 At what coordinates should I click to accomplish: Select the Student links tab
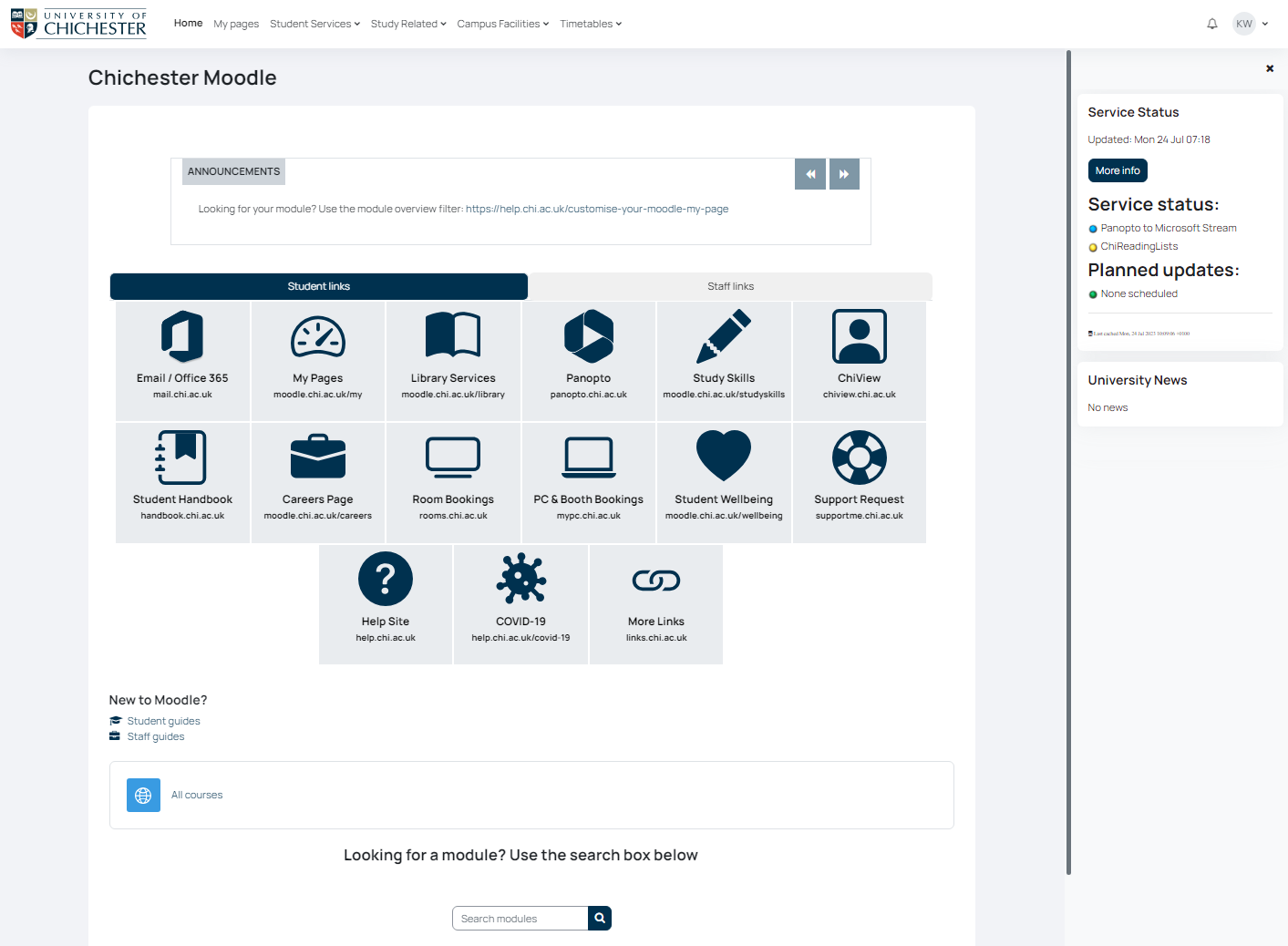pos(318,285)
